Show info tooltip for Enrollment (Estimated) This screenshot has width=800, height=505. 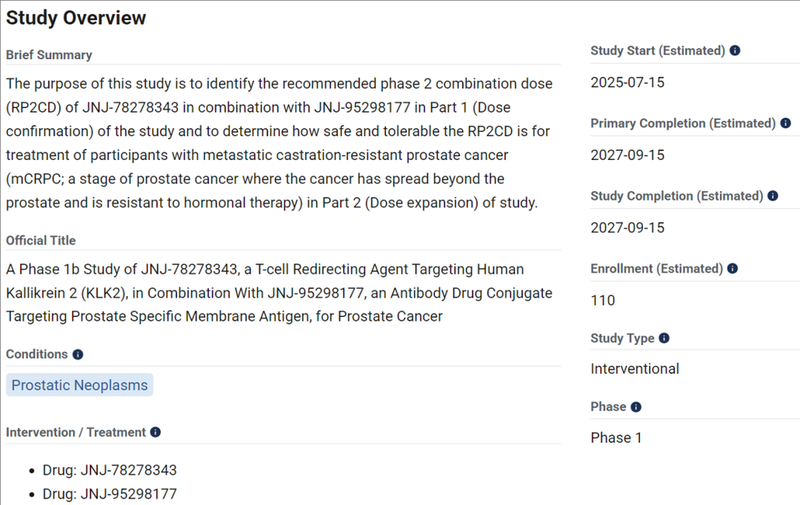(733, 268)
